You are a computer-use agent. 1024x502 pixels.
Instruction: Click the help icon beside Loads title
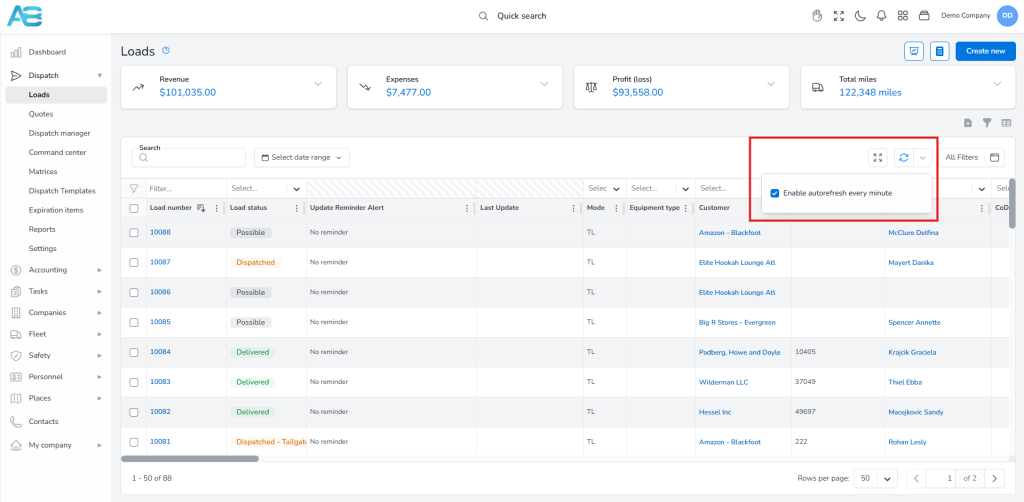click(x=166, y=50)
